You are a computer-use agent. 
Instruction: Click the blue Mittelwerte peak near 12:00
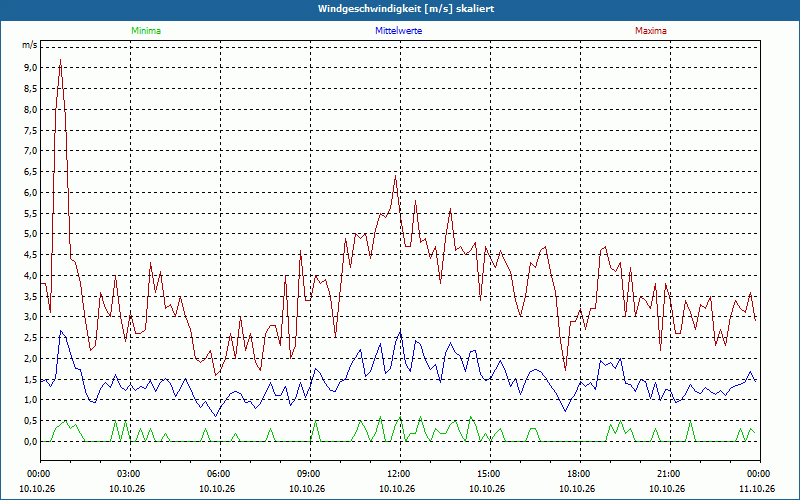[401, 332]
